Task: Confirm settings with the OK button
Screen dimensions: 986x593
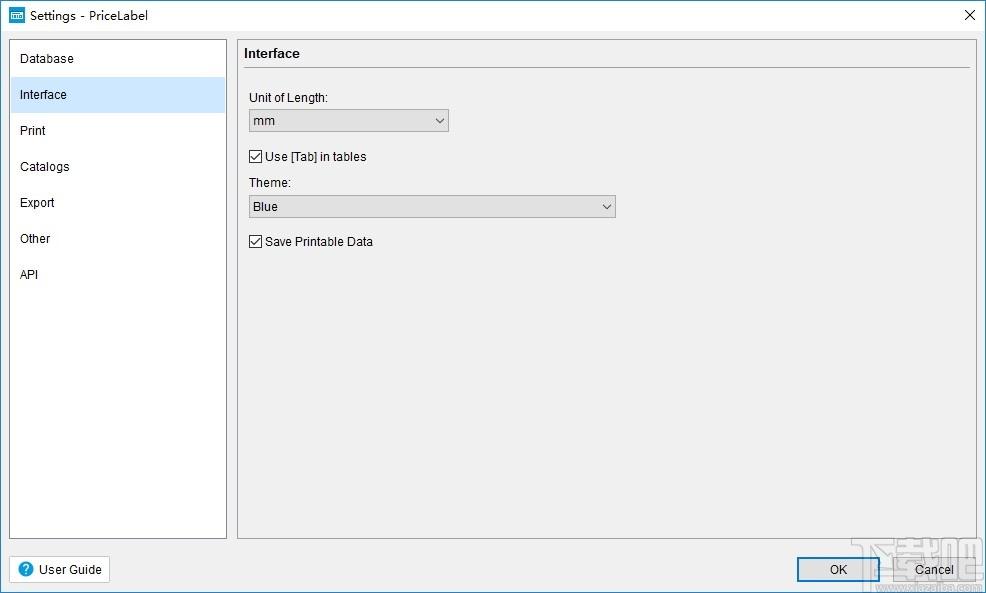Action: [838, 570]
